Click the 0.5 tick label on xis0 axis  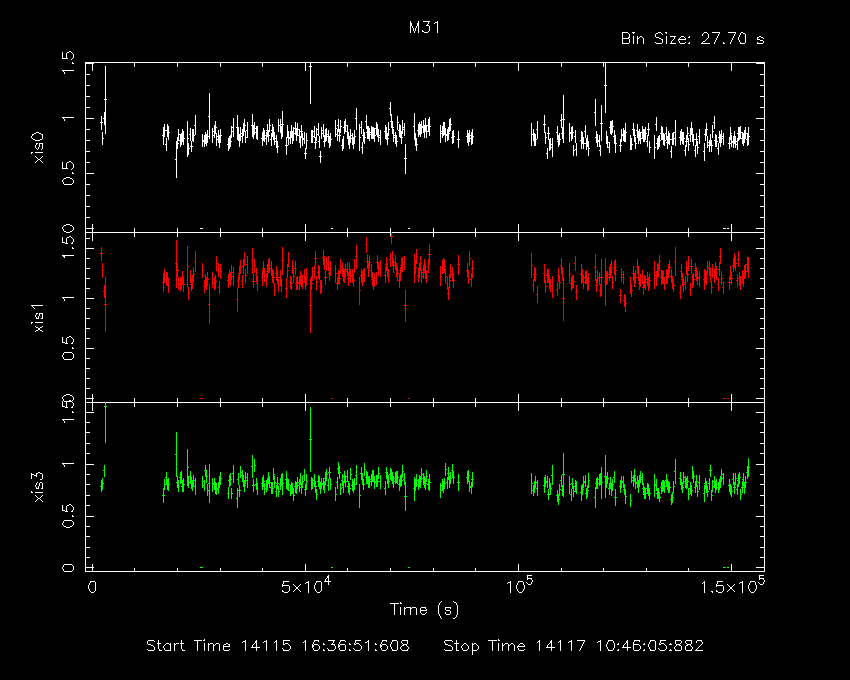point(68,174)
